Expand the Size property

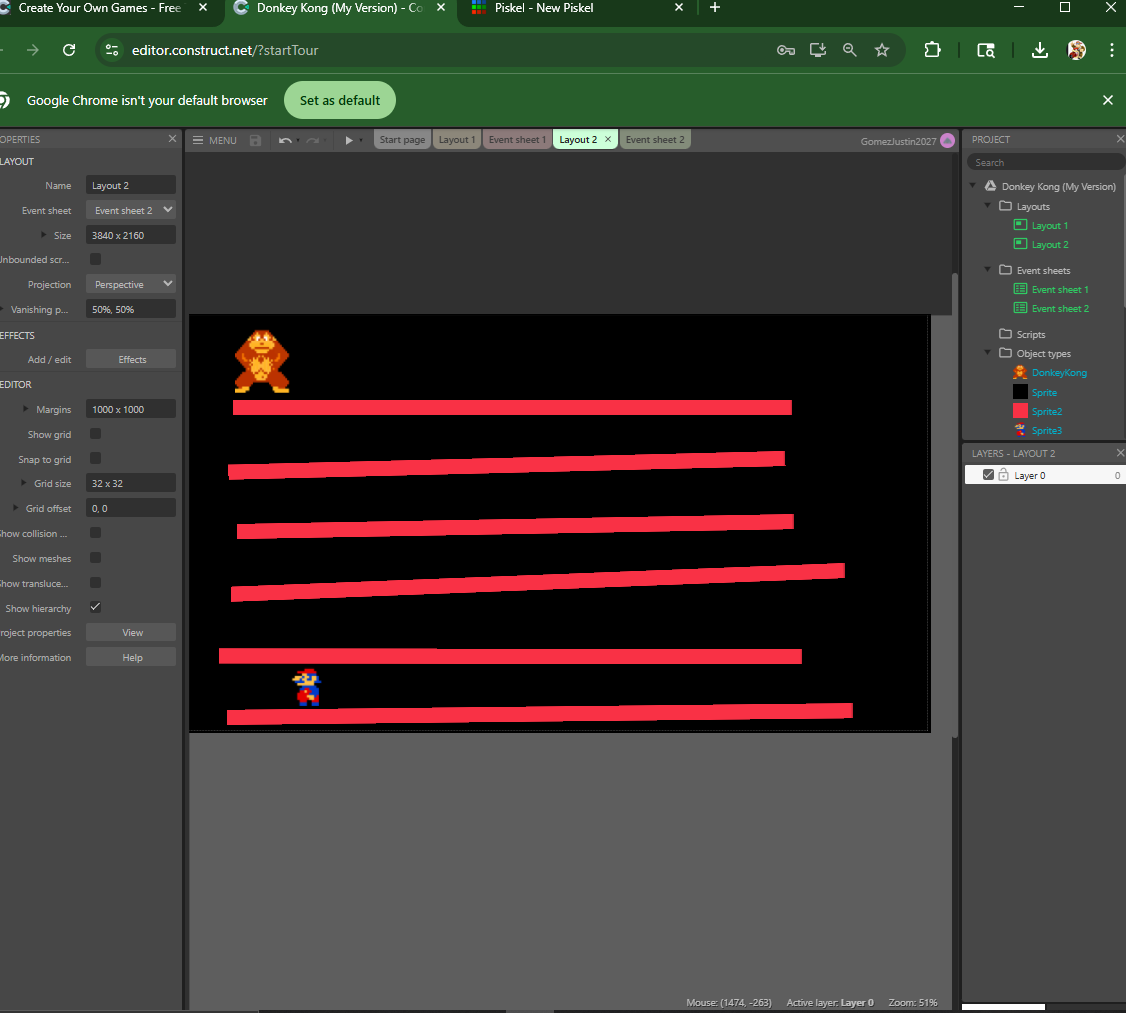click(43, 235)
